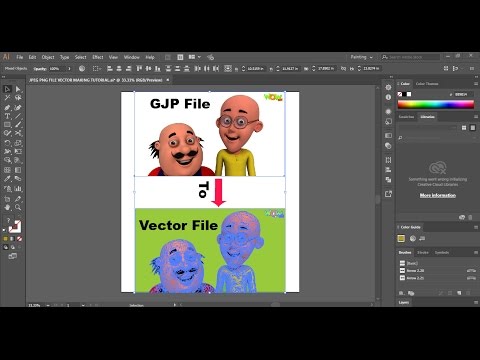Viewport: 480px width, 360px height.
Task: Toggle Draw Normal mode
Action: point(5,247)
